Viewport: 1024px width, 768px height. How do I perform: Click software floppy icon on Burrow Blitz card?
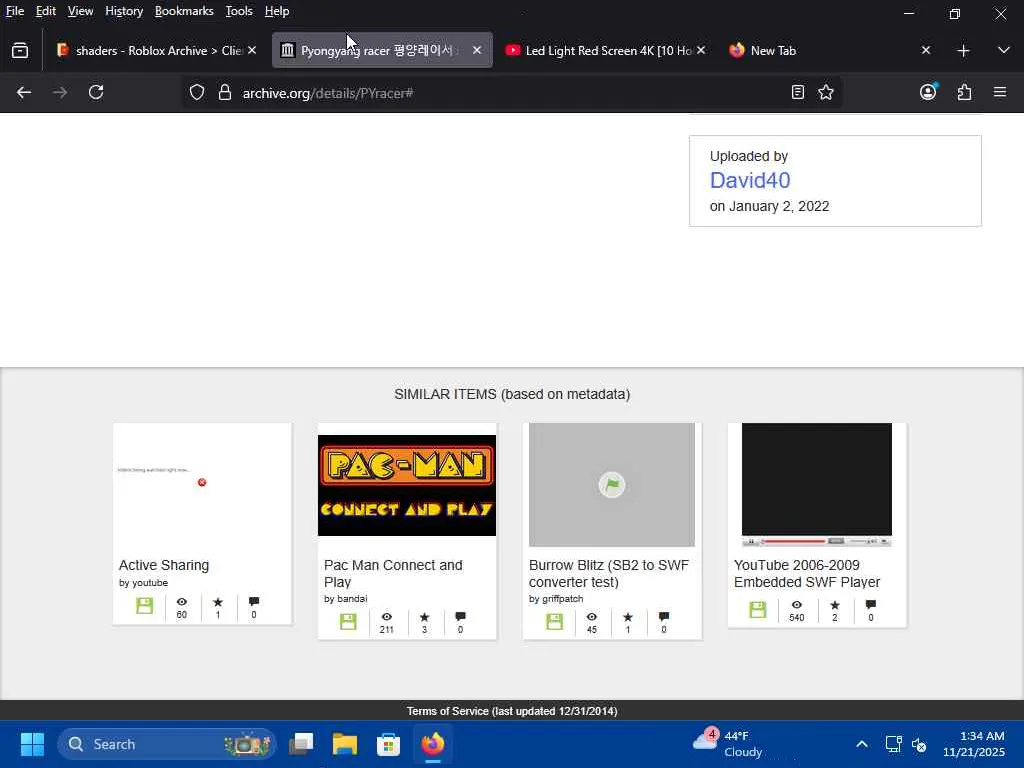tap(554, 621)
